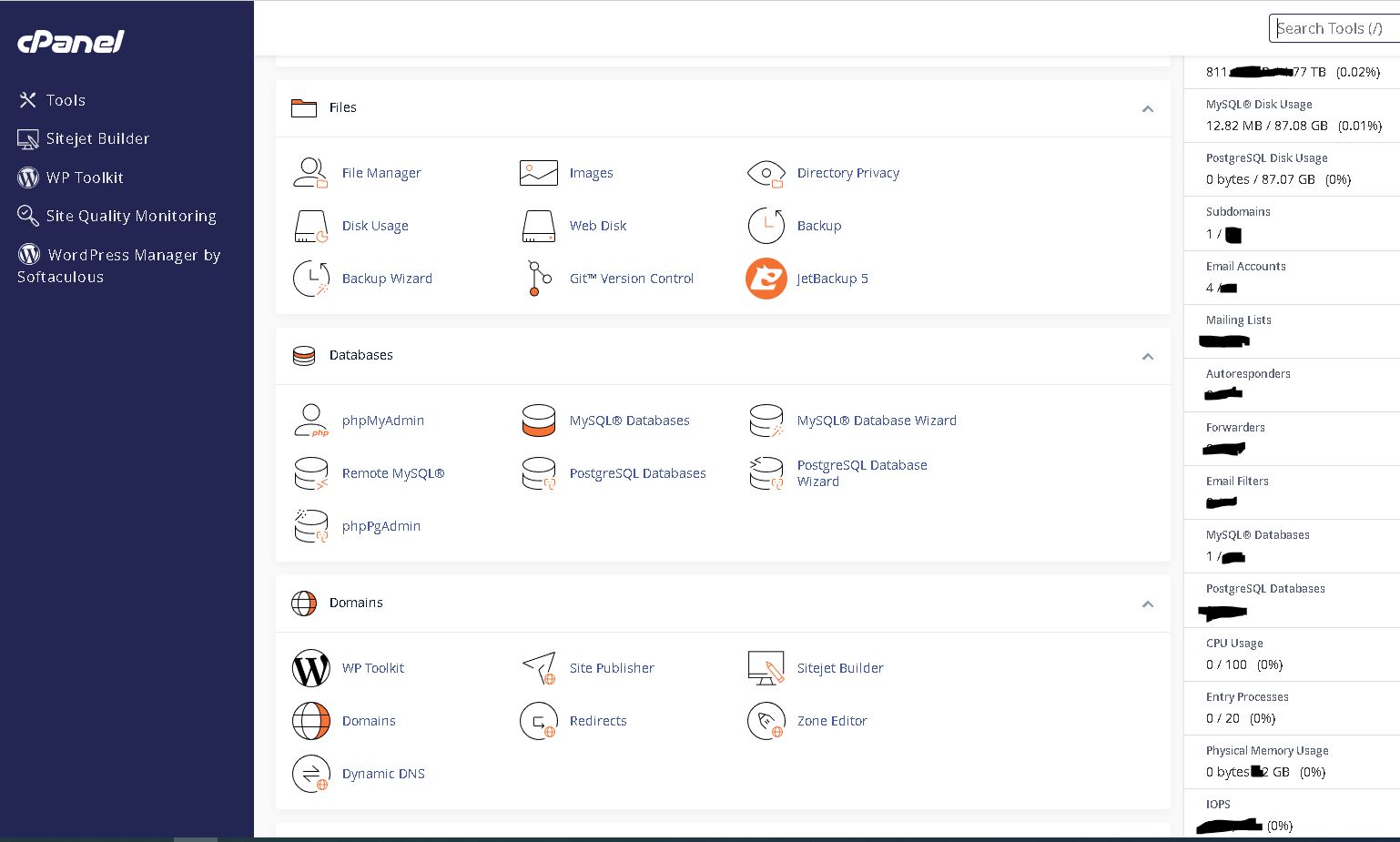The width and height of the screenshot is (1400, 842).
Task: Click the phpMyAdmin icon
Action: pos(310,421)
